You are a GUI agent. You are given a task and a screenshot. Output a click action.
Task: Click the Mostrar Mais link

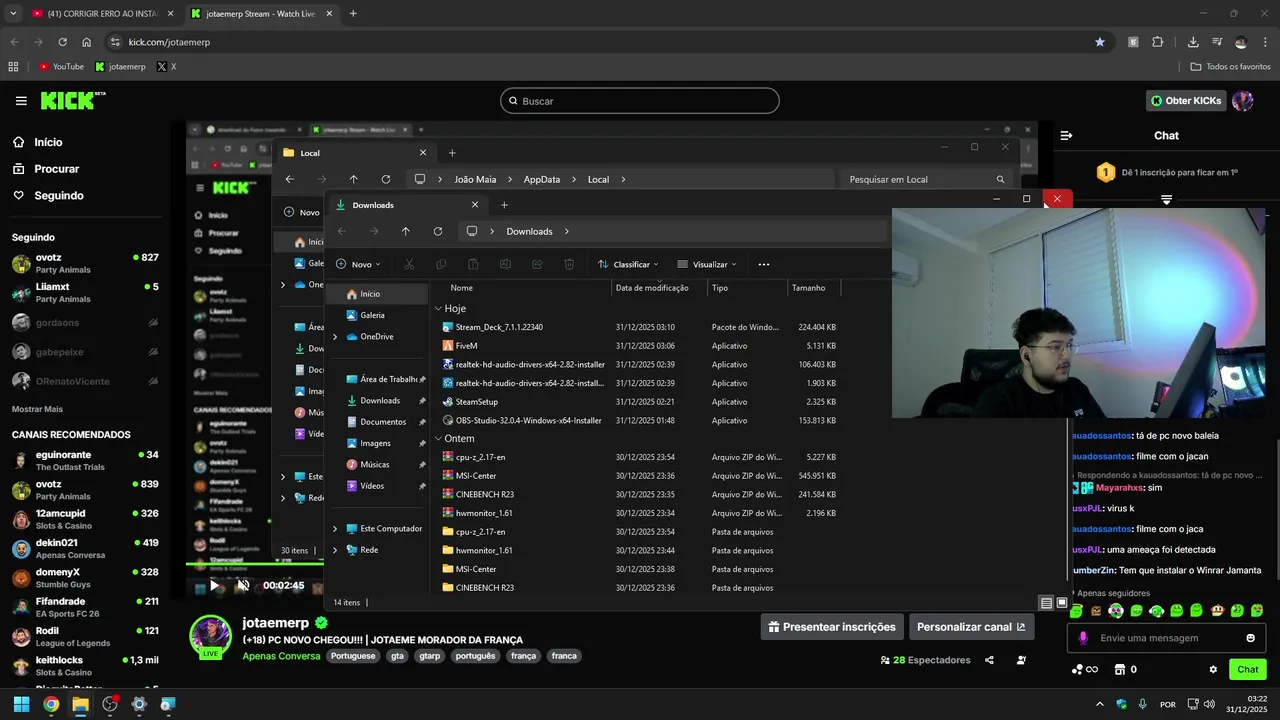(x=37, y=409)
